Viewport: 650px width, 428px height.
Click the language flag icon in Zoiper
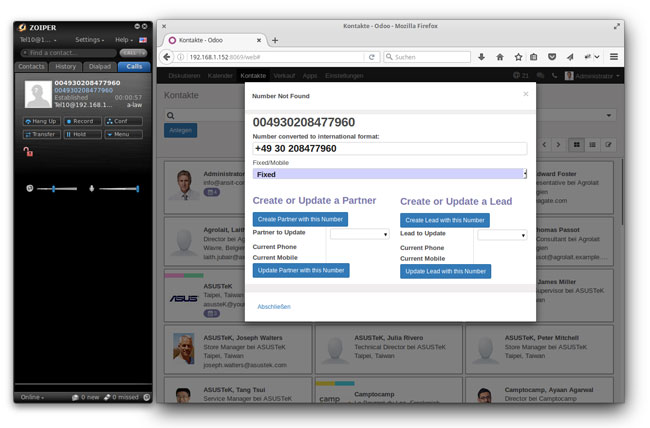point(143,40)
